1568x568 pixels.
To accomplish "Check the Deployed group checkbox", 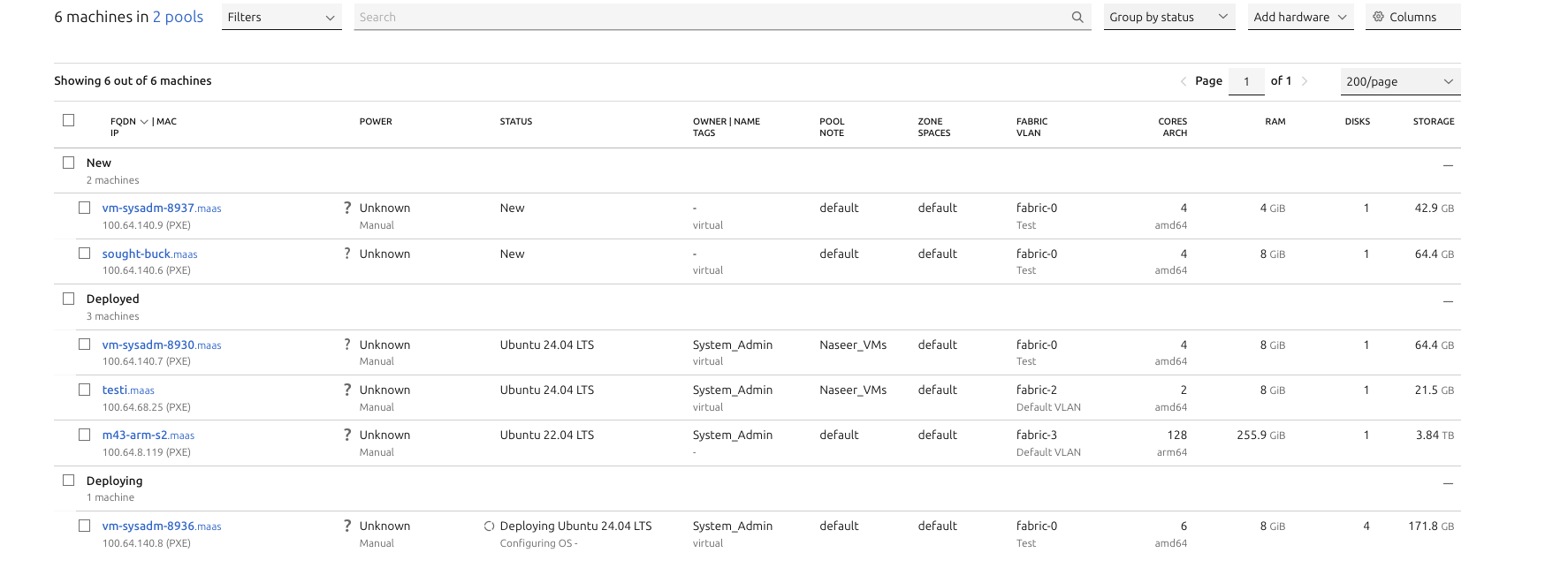I will coord(69,299).
